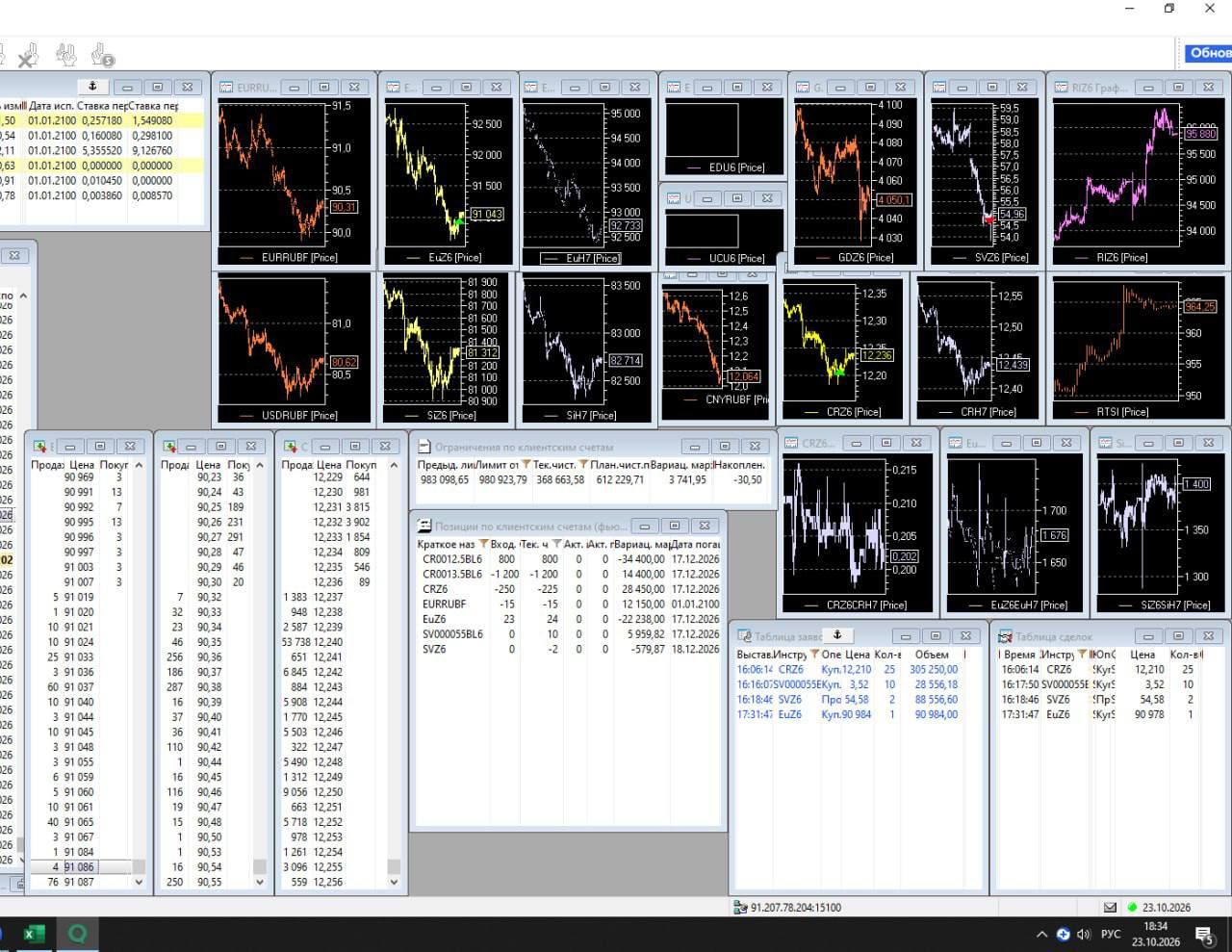Click the server connection icon beside 91.207.78.204
1232x952 pixels.
(740, 907)
